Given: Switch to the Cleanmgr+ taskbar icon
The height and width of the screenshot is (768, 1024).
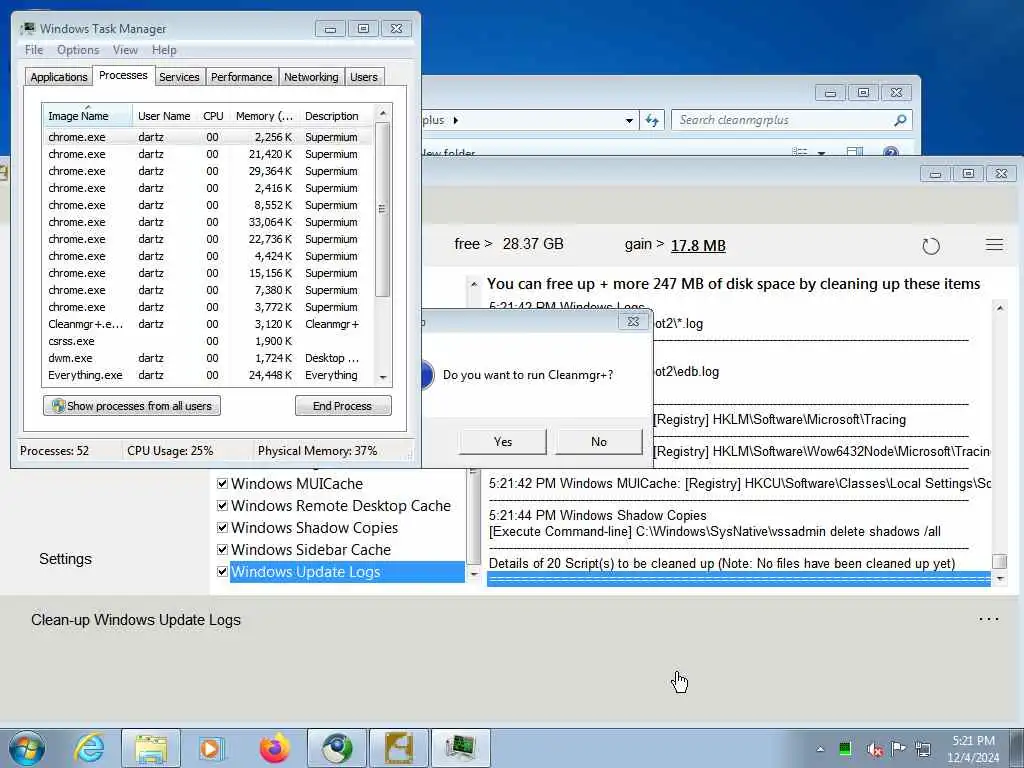Looking at the screenshot, I should coord(398,748).
